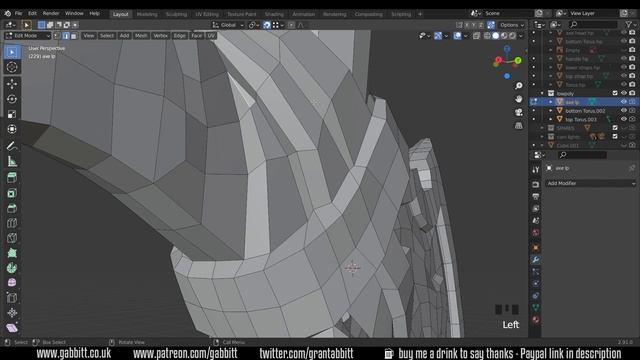640x360 pixels.
Task: Switch to face select mode
Action: click(73, 36)
